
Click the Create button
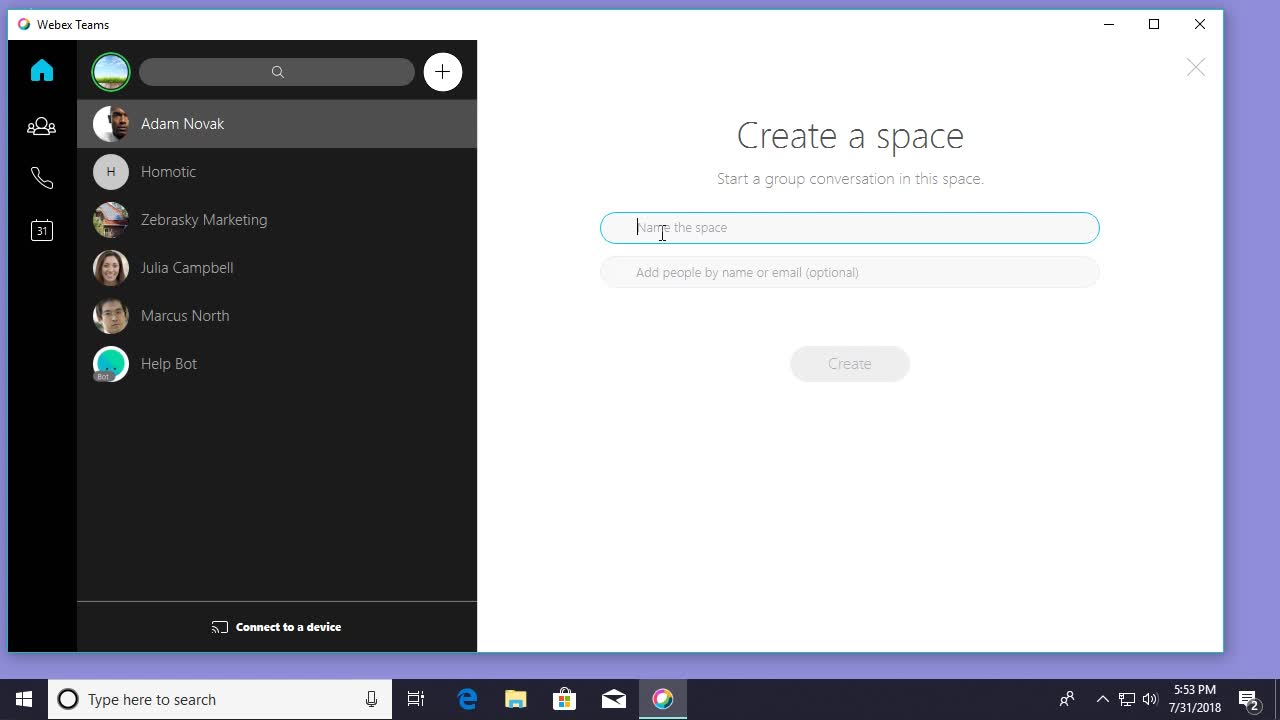850,364
